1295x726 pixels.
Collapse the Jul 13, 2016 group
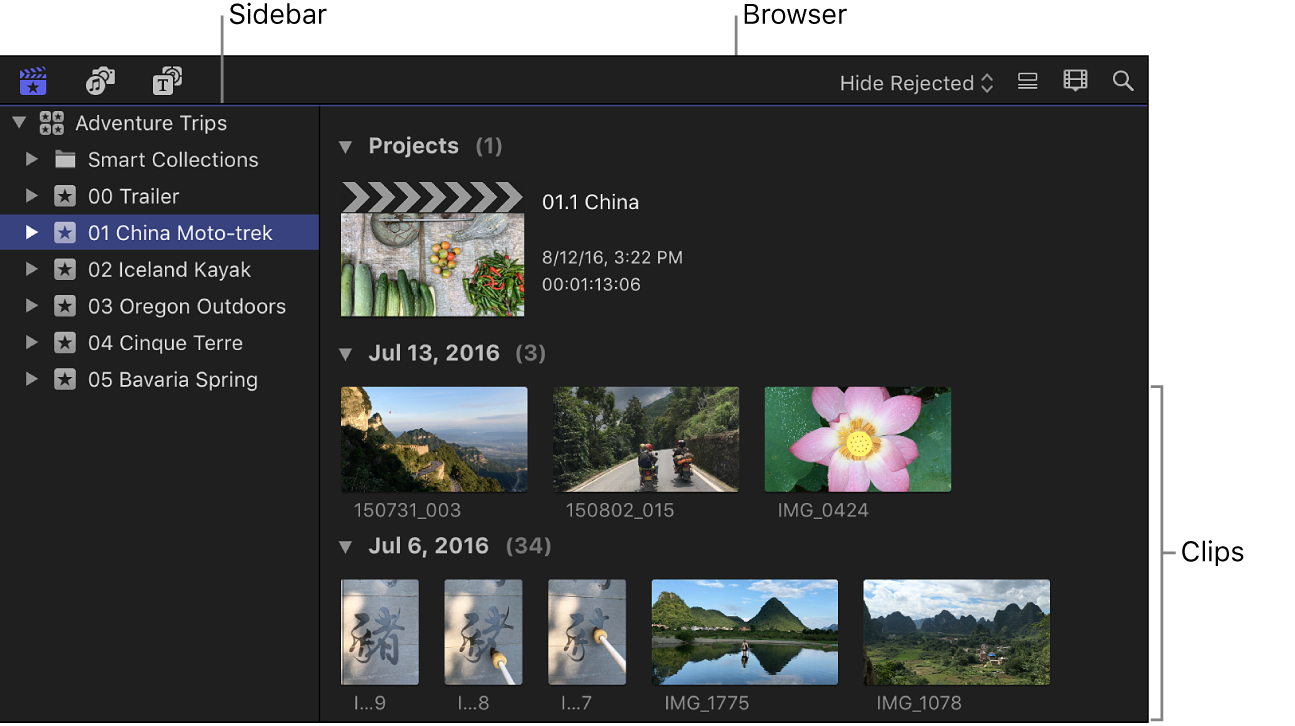pyautogui.click(x=345, y=353)
